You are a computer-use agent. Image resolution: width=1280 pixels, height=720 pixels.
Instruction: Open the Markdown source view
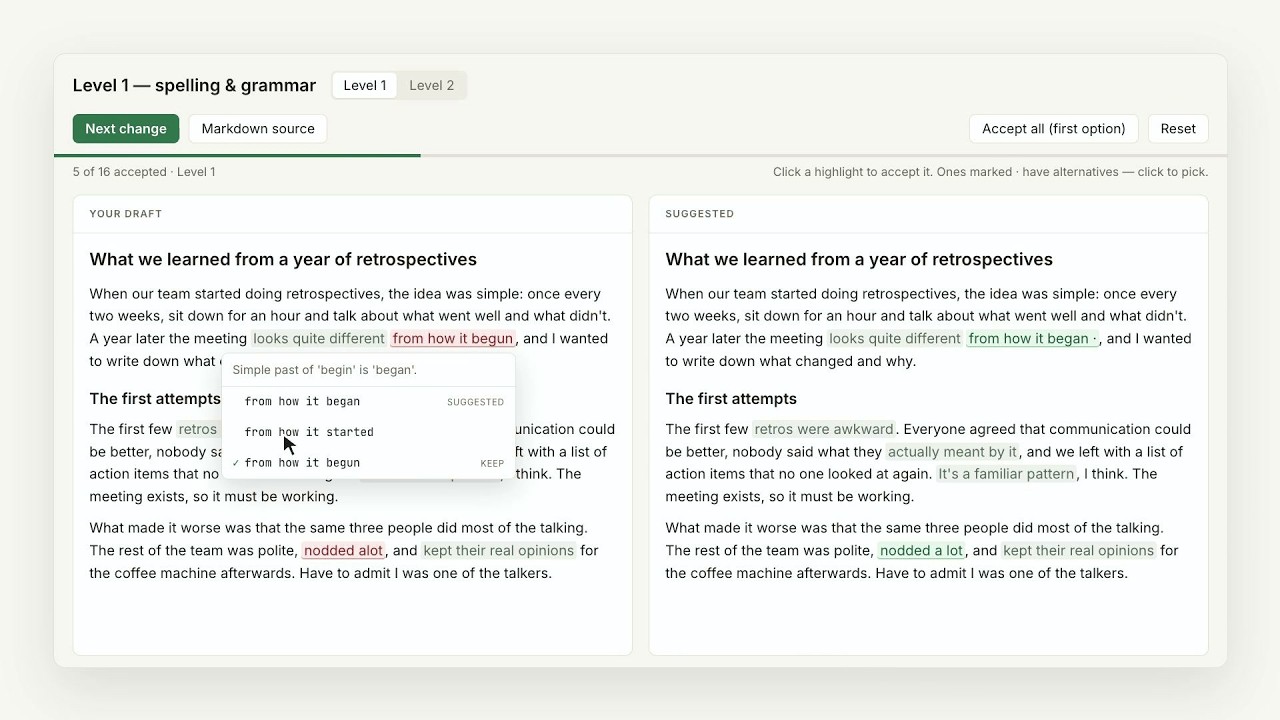point(258,128)
